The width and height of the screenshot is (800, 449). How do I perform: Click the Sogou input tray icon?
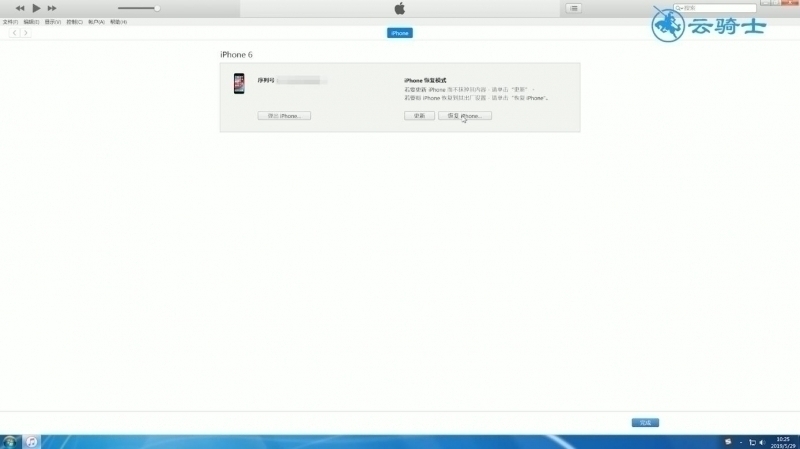point(728,442)
